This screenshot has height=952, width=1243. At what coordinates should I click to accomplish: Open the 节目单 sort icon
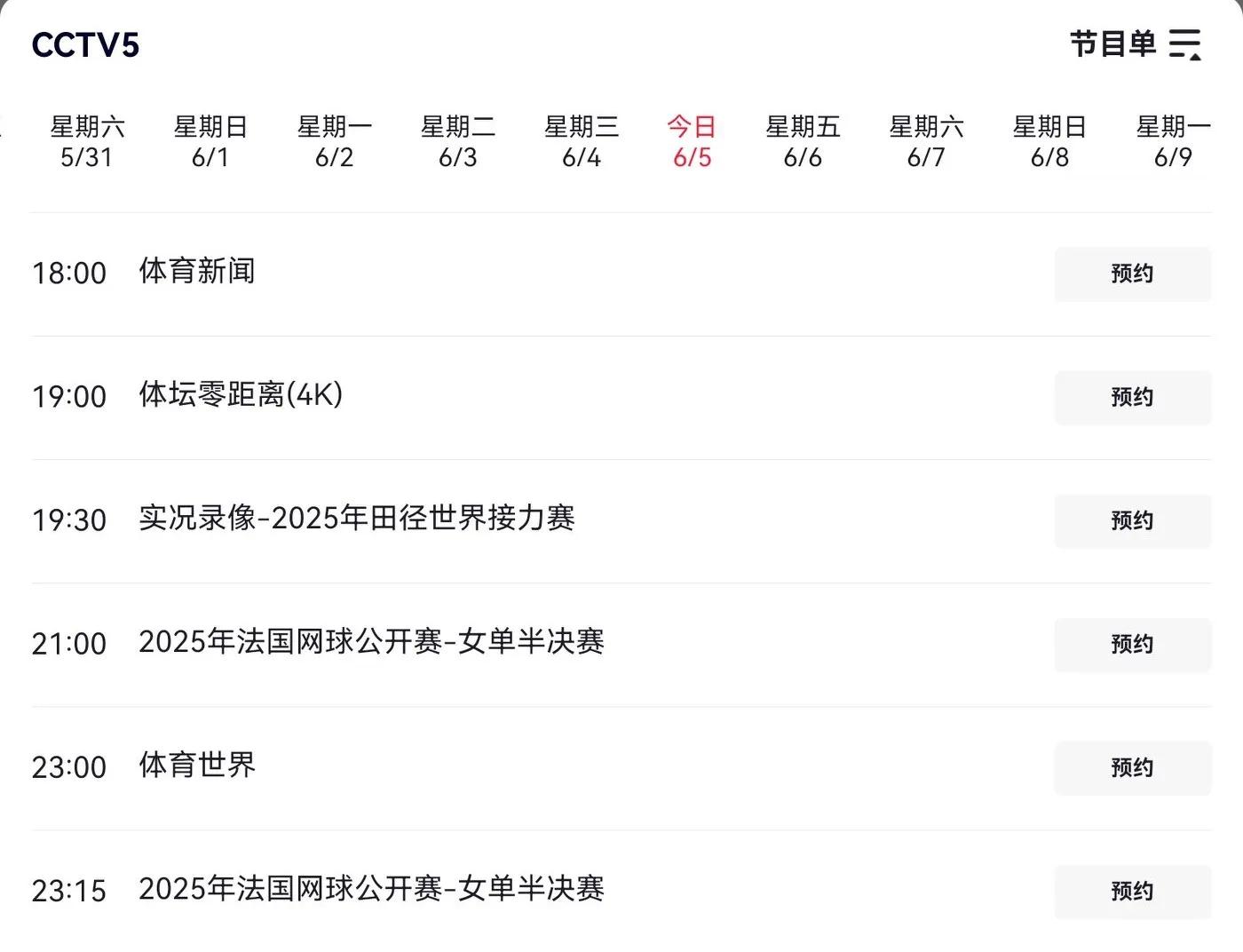1185,44
